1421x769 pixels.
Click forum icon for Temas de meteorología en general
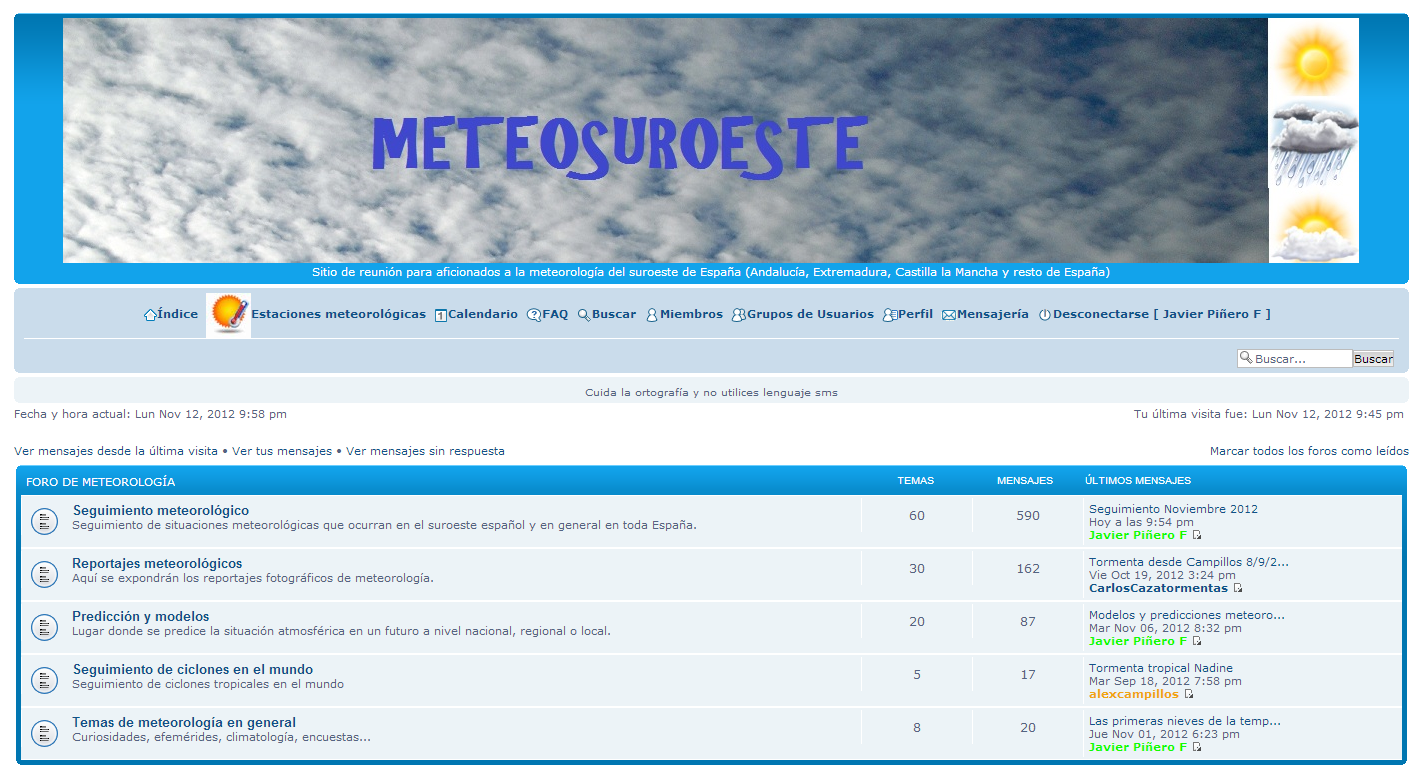[x=44, y=733]
